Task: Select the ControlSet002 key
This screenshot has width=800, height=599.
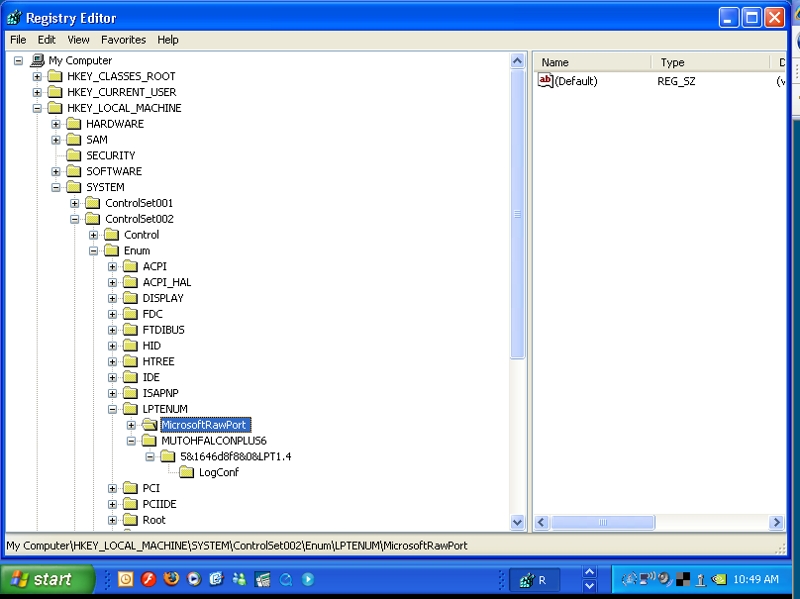Action: [139, 219]
